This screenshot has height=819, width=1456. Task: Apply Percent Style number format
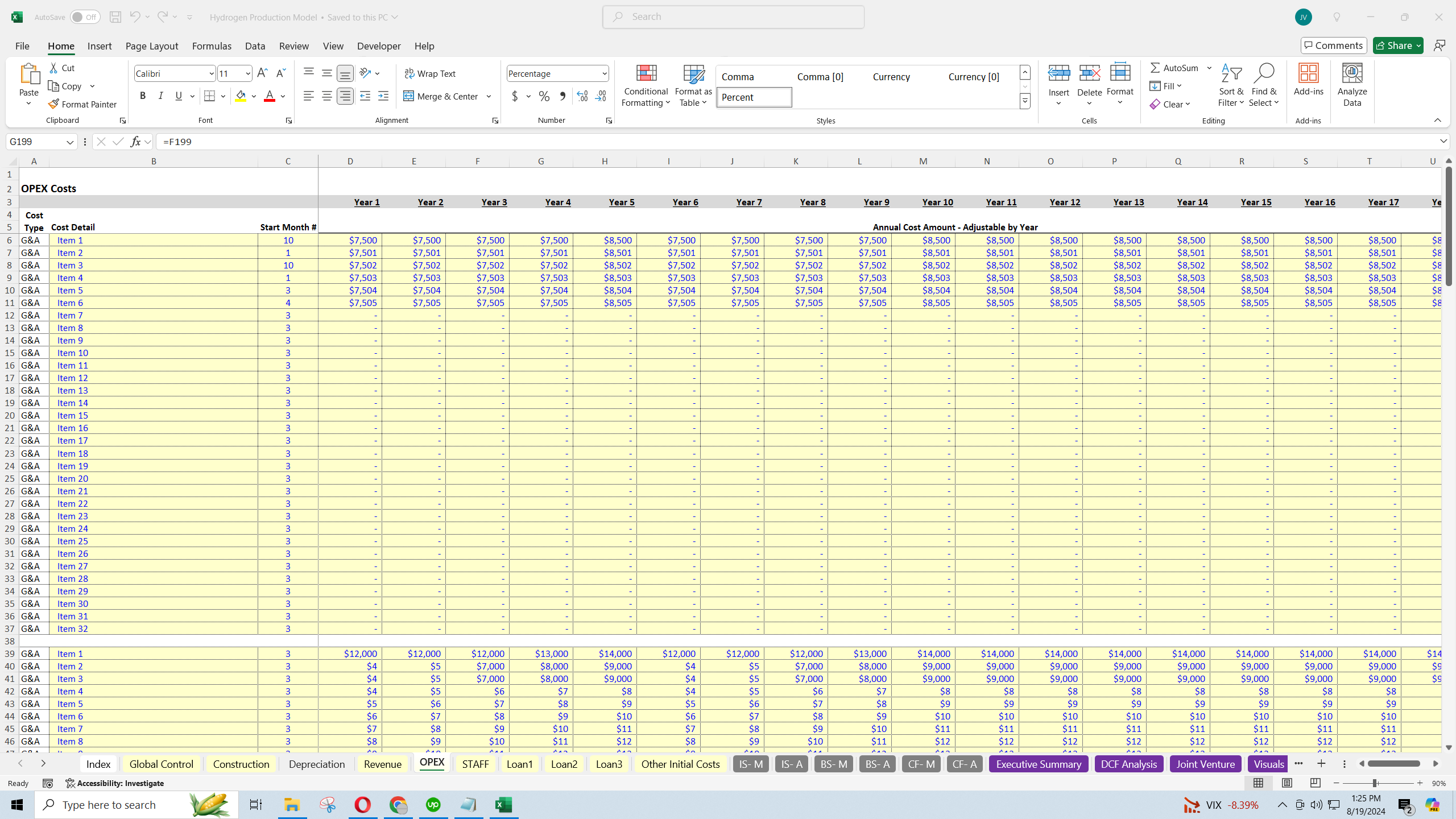click(x=544, y=96)
